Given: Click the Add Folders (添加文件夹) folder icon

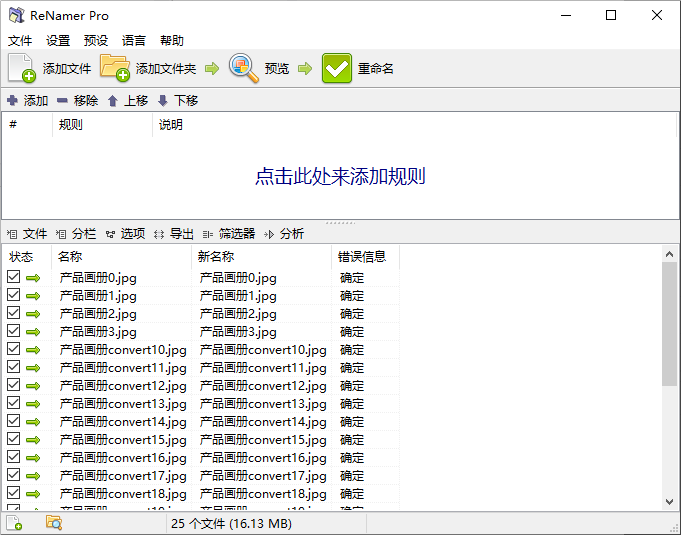Looking at the screenshot, I should click(115, 68).
